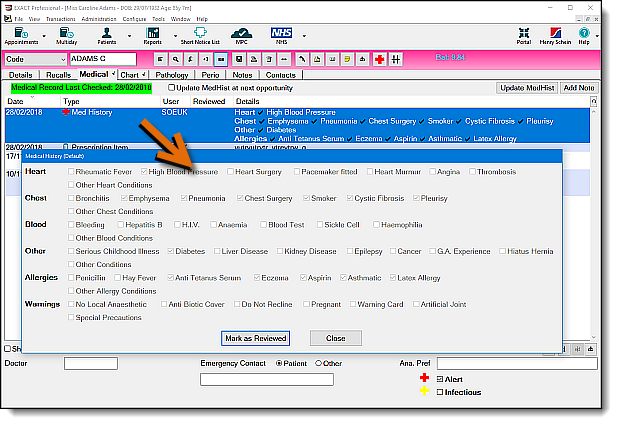Toggle the Infectious checkbox
This screenshot has height=424, width=617.
tap(440, 392)
